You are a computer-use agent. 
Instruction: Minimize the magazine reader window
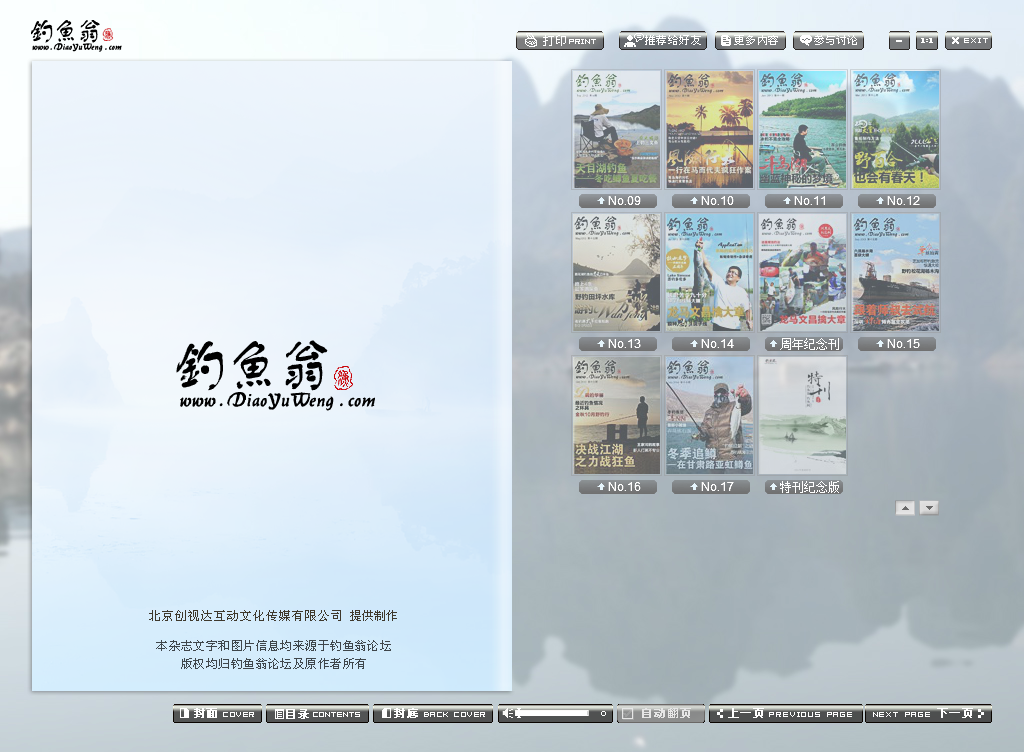point(899,40)
